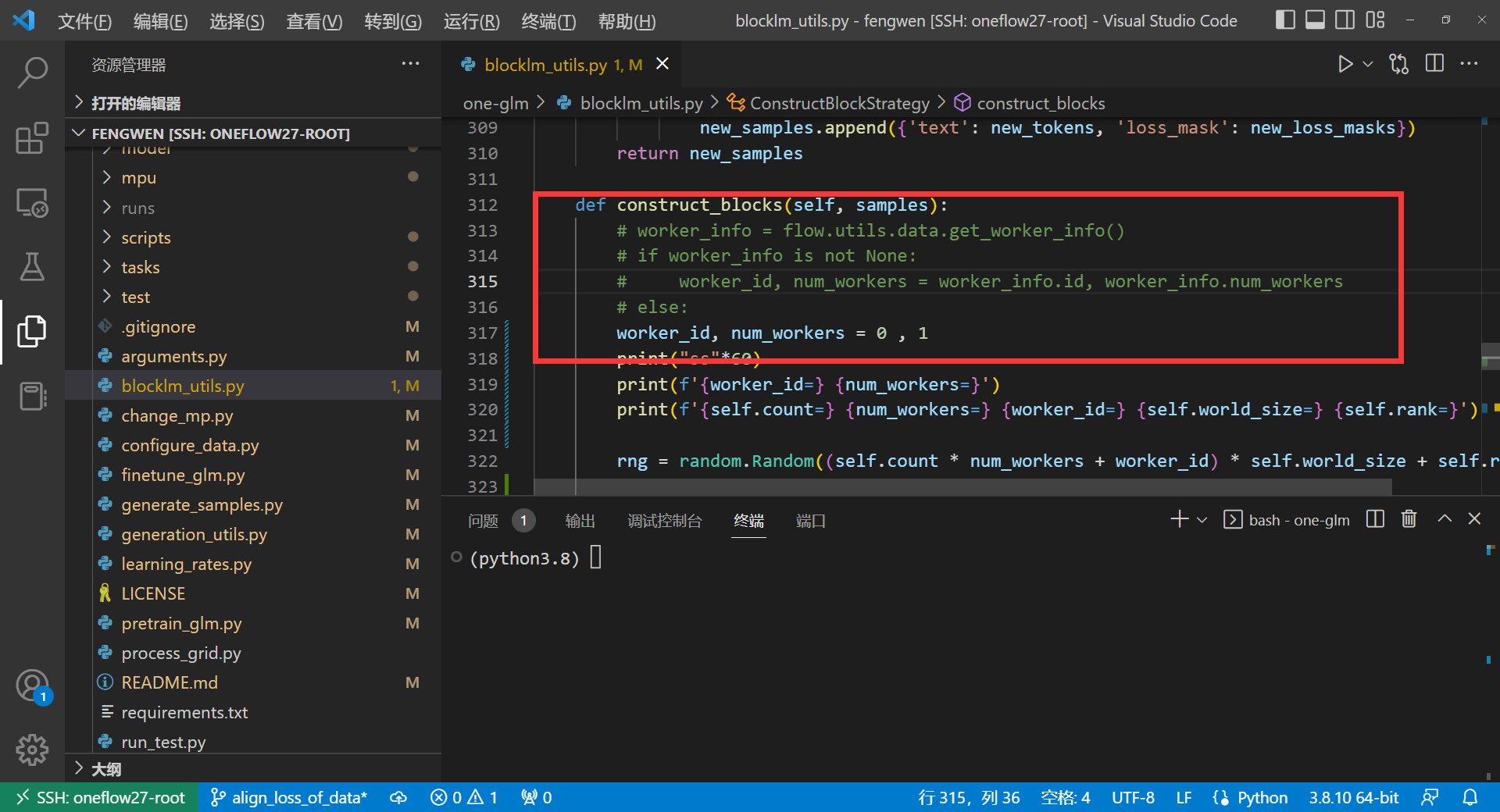Open the Extensions view
The height and width of the screenshot is (812, 1500).
pos(32,137)
